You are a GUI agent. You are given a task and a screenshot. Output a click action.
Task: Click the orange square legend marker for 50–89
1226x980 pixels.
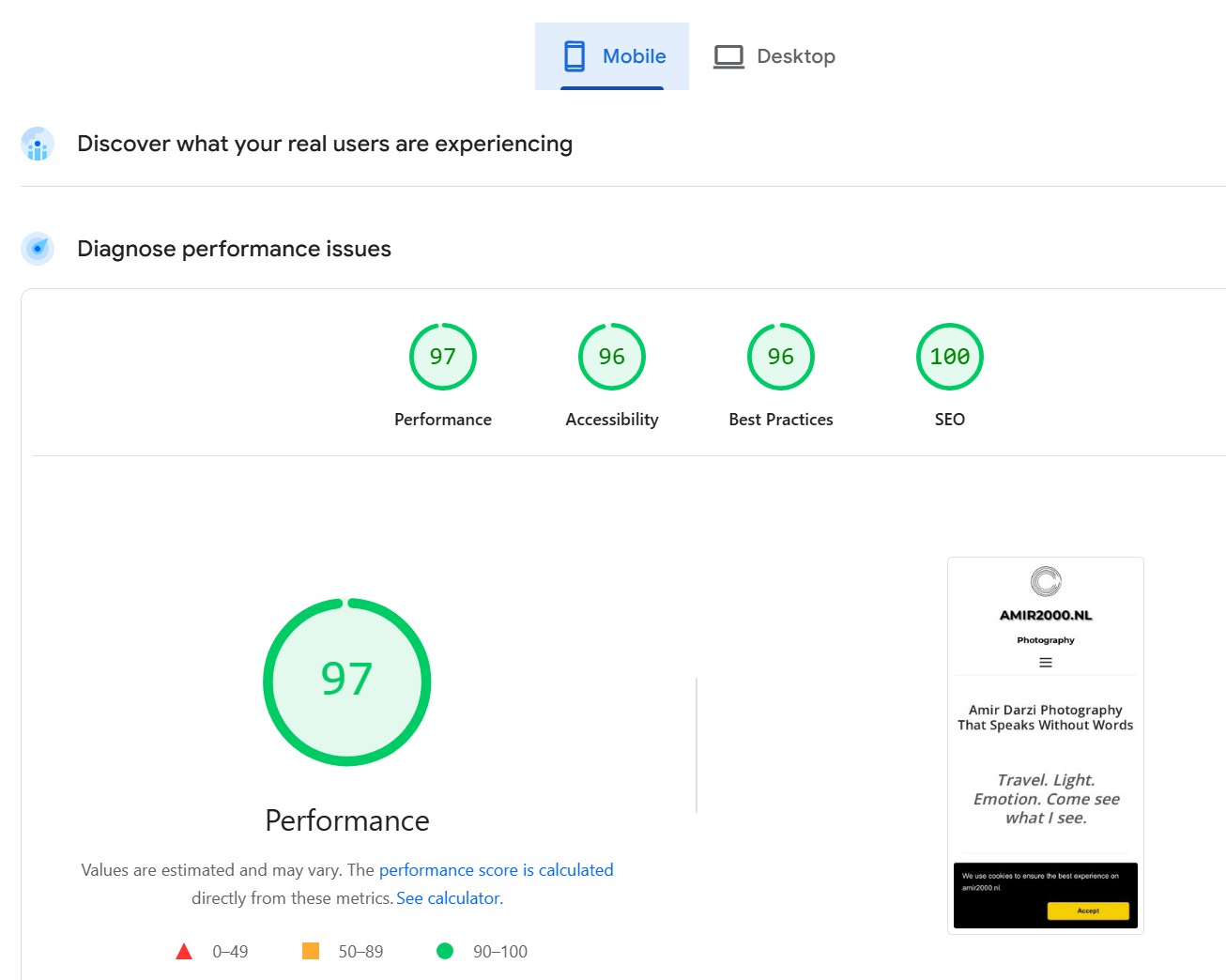point(310,951)
